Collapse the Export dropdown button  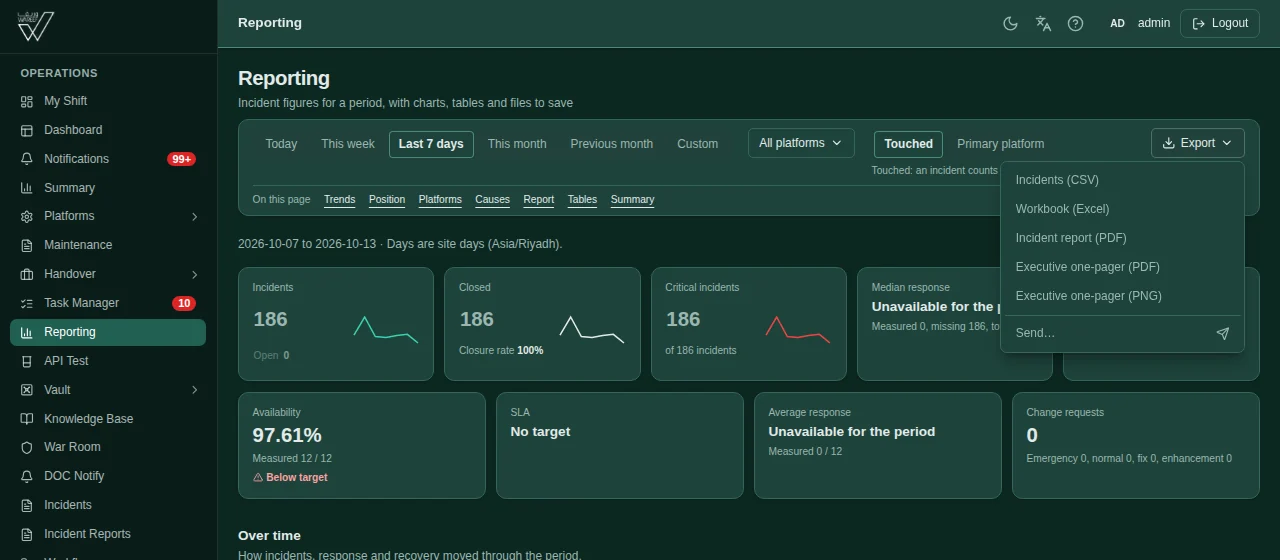[1198, 143]
